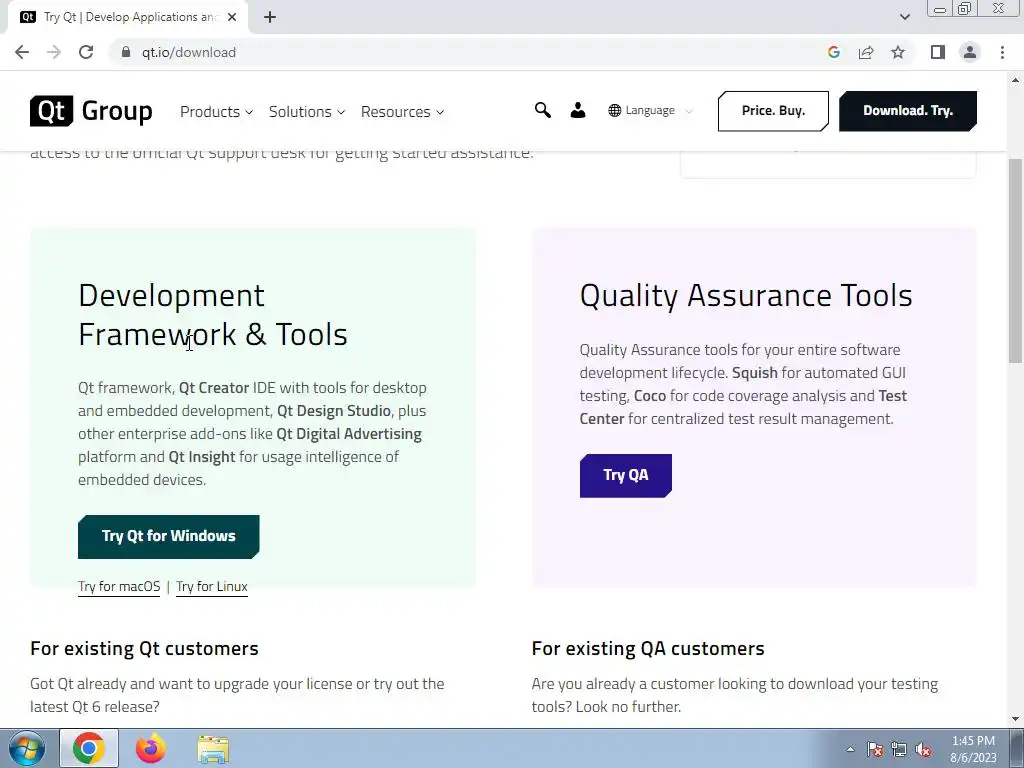Viewport: 1024px width, 768px height.
Task: Open the taskbar clock and date
Action: 973,749
